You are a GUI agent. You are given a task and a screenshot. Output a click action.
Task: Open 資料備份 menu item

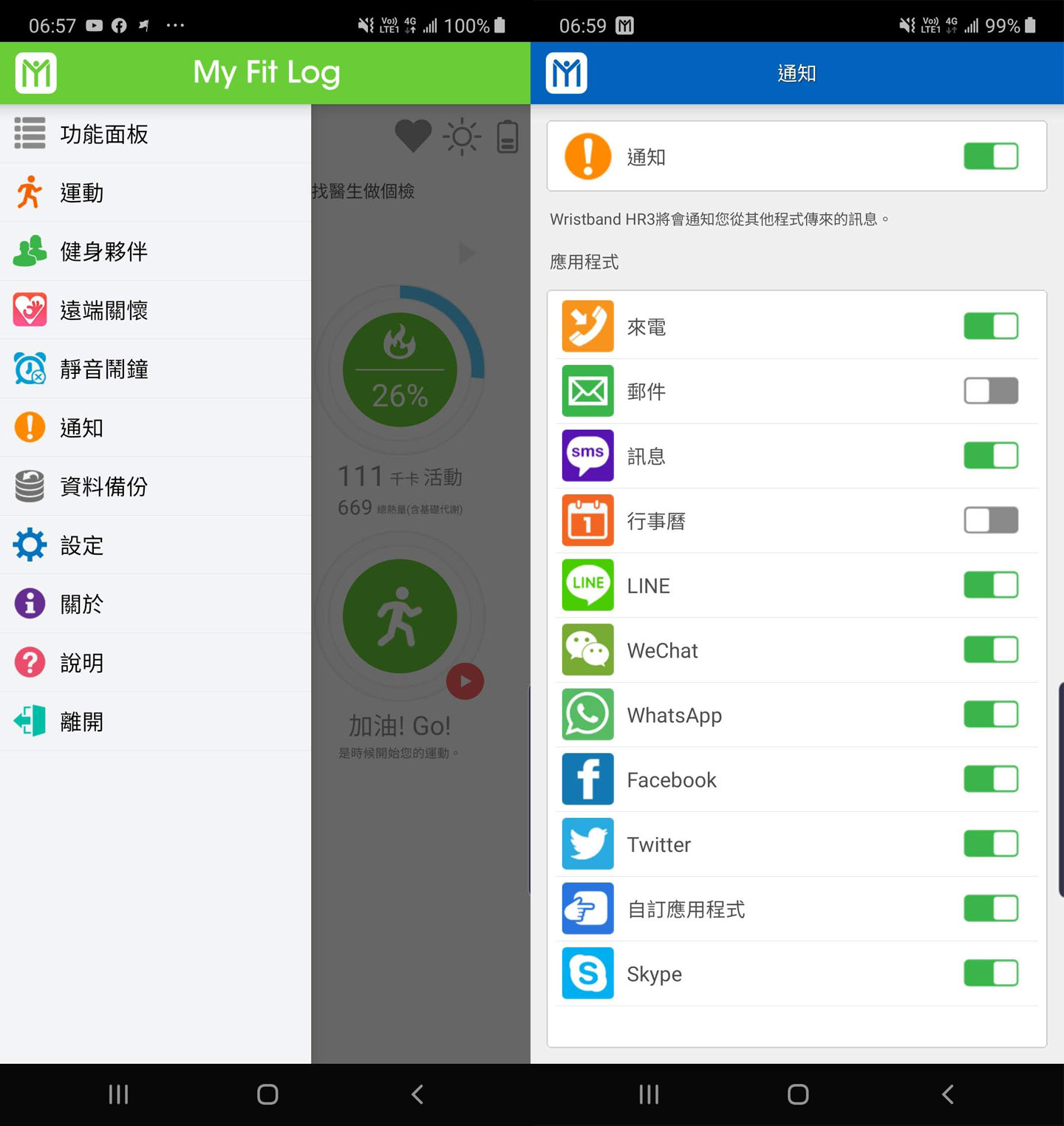click(x=155, y=486)
